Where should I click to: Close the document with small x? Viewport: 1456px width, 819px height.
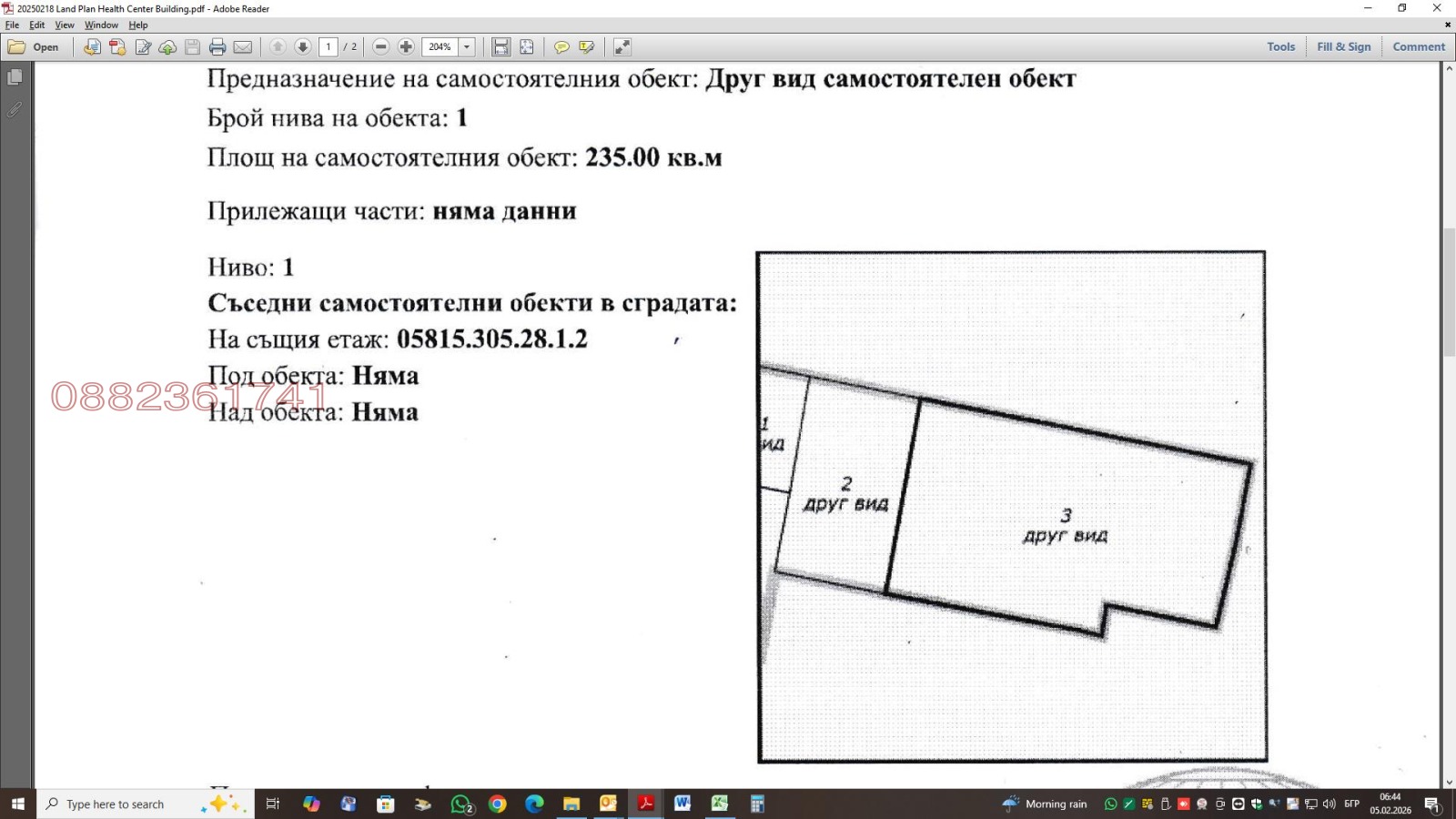[1447, 25]
